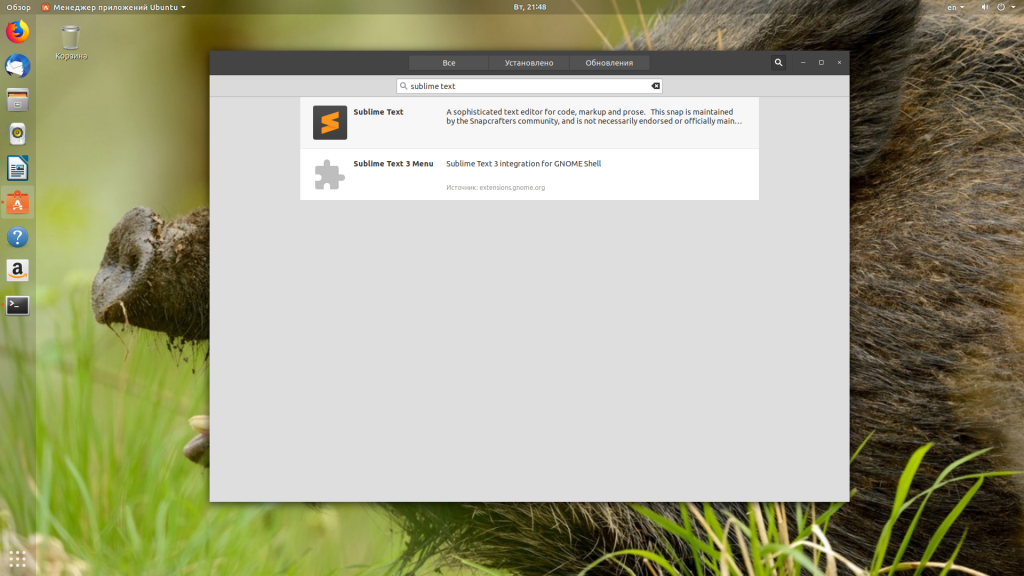Open Firefox from the dock

(18, 32)
